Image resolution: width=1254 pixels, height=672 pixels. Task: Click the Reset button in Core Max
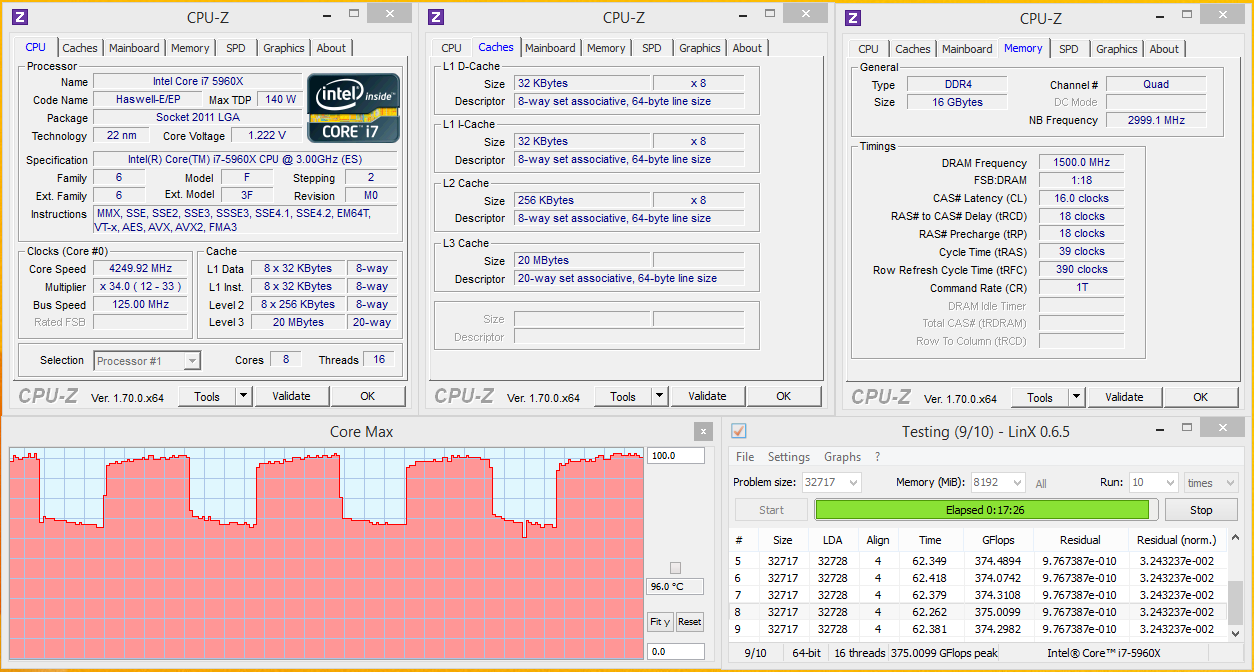tap(690, 622)
